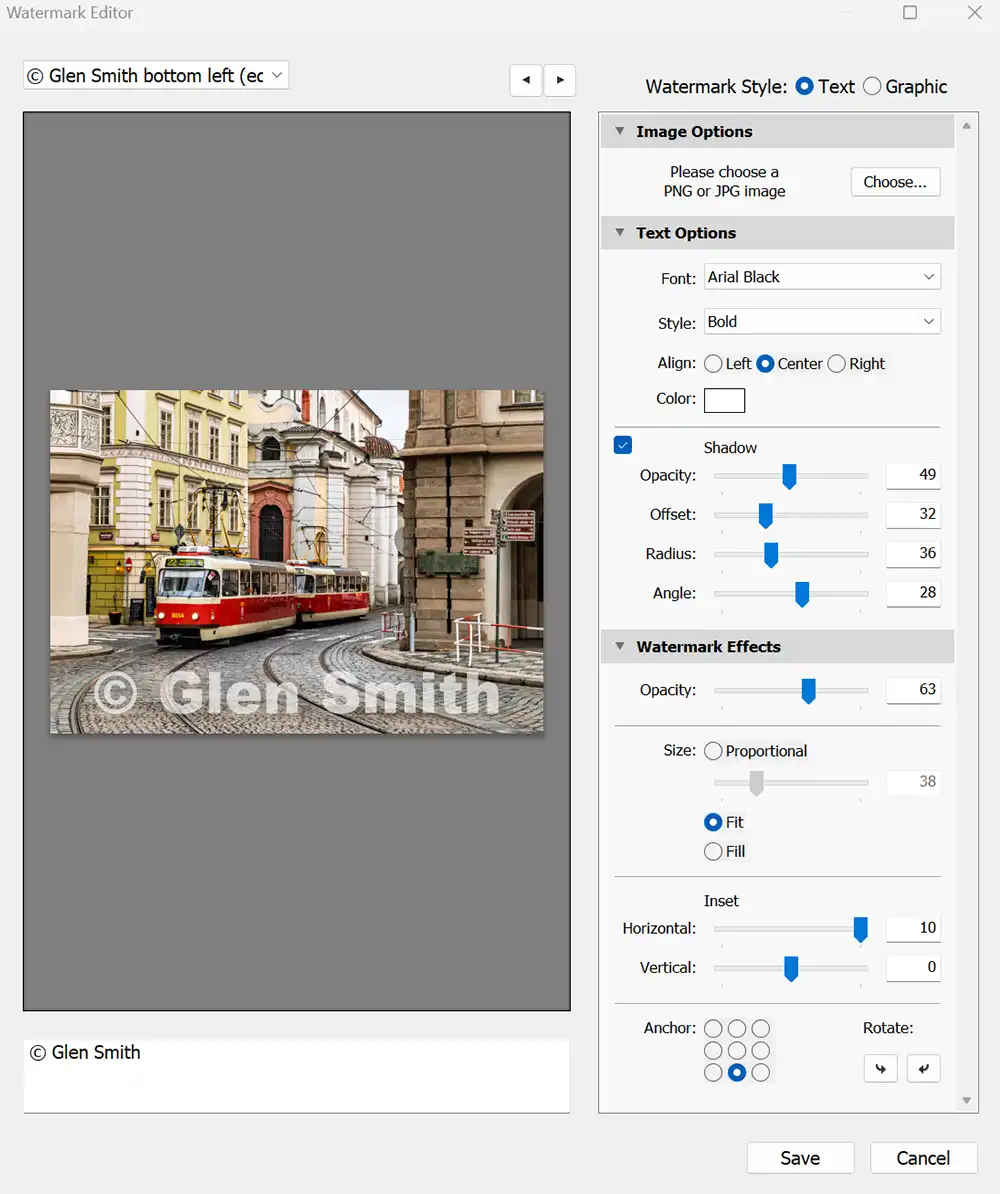Set anchor to top-left position

tap(713, 1028)
